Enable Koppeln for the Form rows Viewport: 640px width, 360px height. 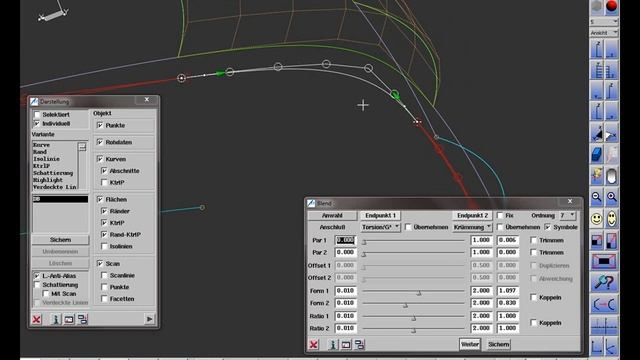pyautogui.click(x=533, y=297)
